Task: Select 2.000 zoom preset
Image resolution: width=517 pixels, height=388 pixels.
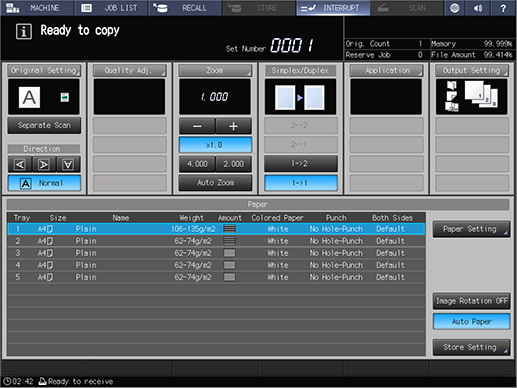Action: [x=233, y=164]
